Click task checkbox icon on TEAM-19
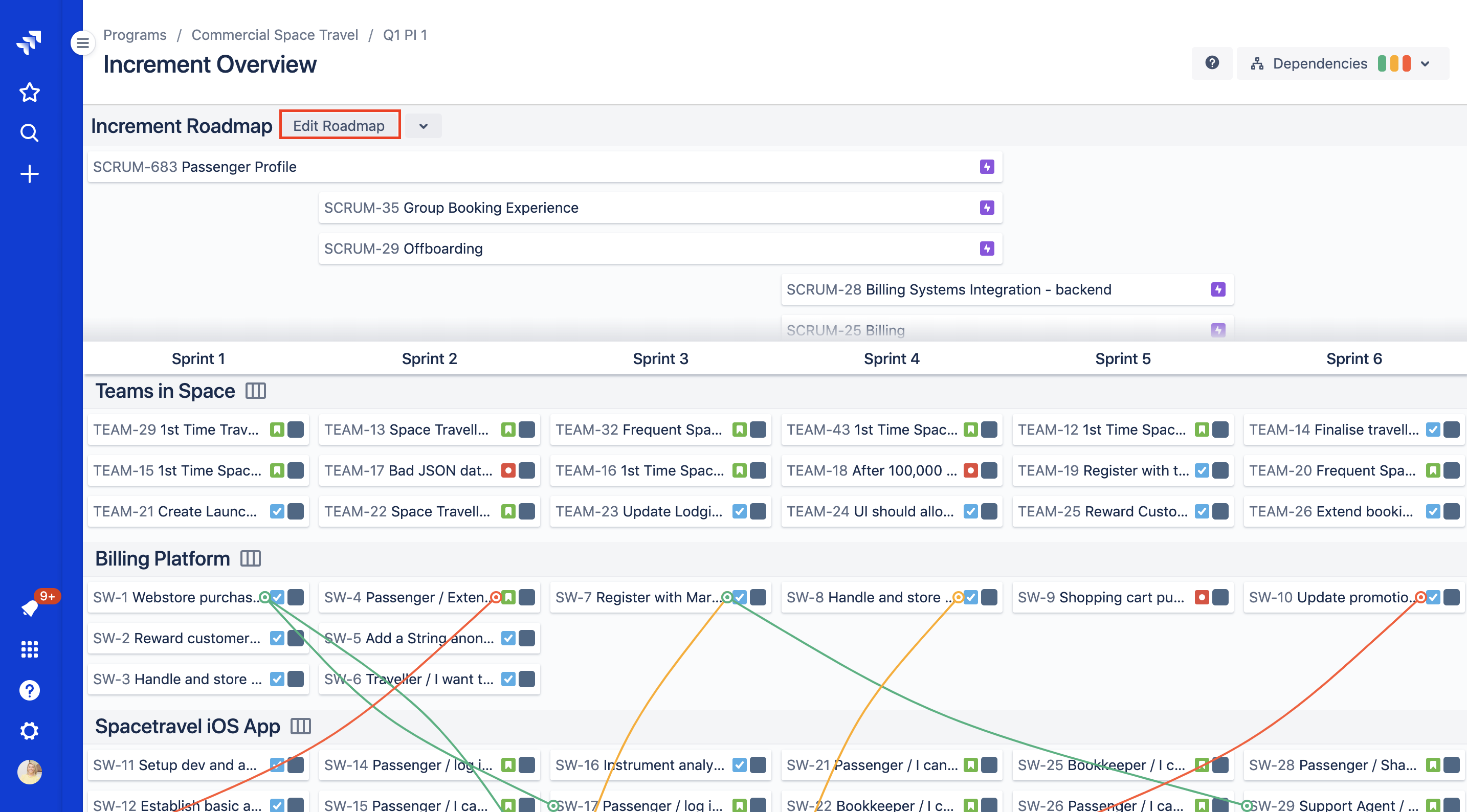1467x812 pixels. pos(1202,470)
